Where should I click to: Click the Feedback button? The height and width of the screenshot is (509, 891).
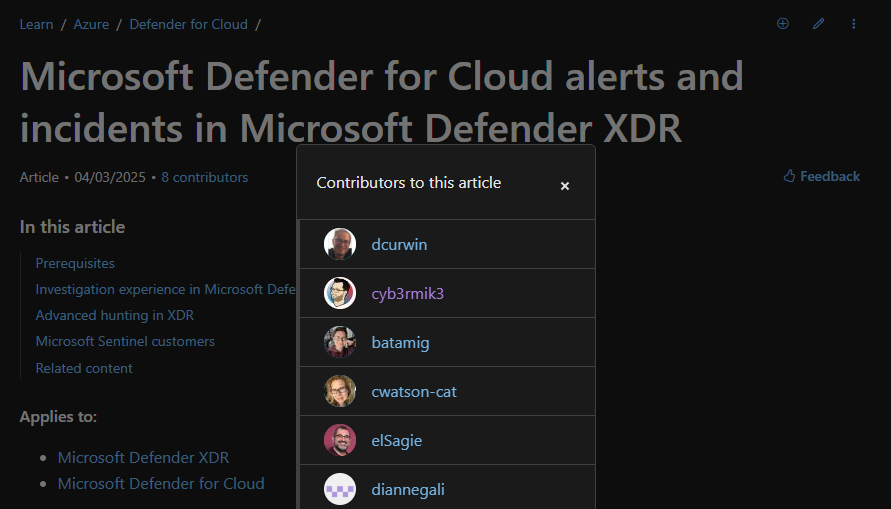tap(822, 176)
